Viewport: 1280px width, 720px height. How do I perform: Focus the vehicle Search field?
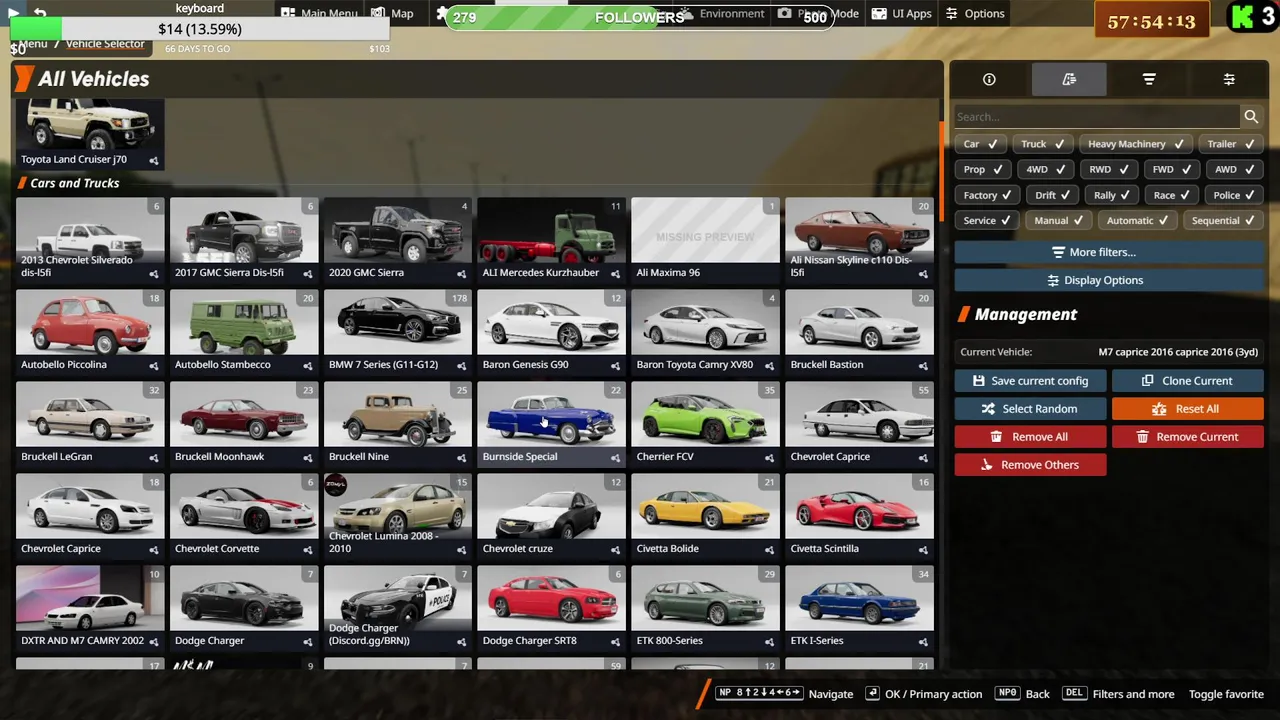[x=1097, y=117]
